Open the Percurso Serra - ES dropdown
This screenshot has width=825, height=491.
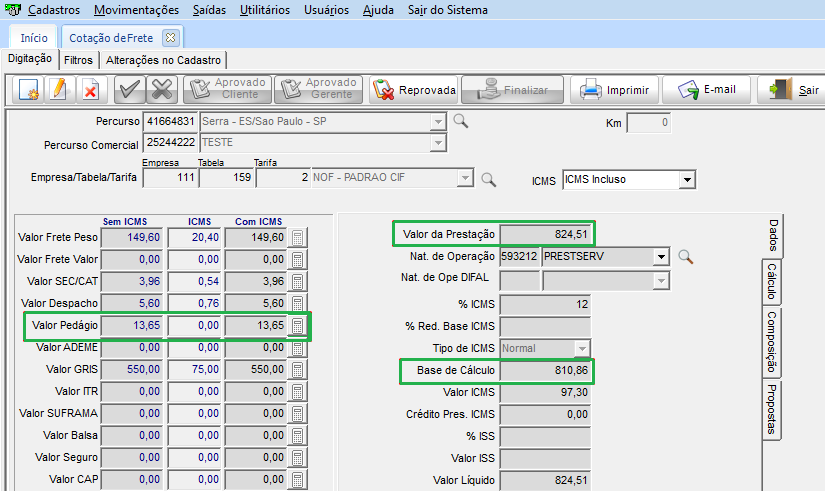point(437,121)
